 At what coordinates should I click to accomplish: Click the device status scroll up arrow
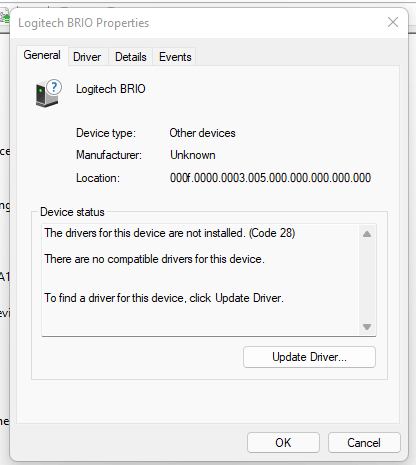click(367, 234)
